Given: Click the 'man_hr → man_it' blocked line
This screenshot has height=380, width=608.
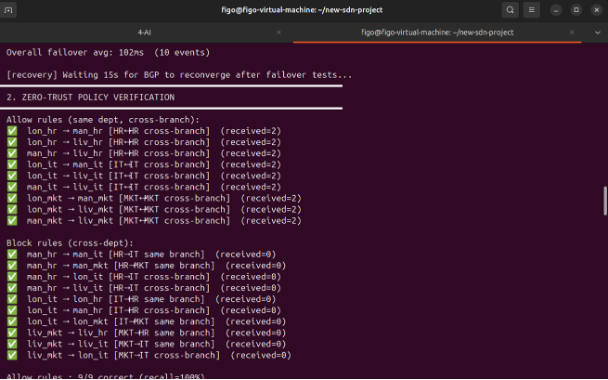Looking at the screenshot, I should point(141,254).
